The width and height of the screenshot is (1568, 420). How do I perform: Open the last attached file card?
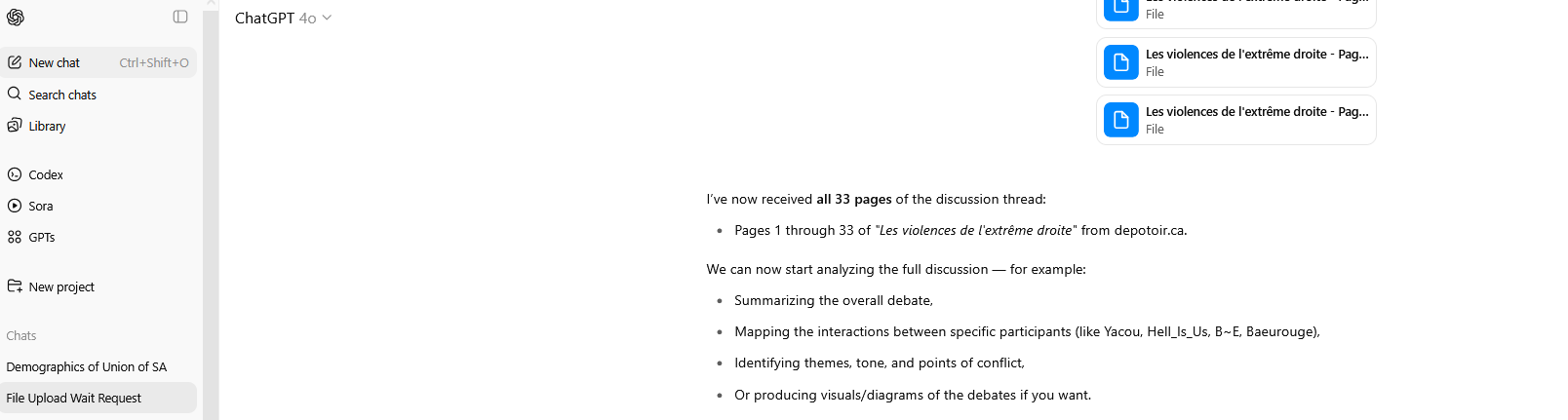coord(1236,120)
